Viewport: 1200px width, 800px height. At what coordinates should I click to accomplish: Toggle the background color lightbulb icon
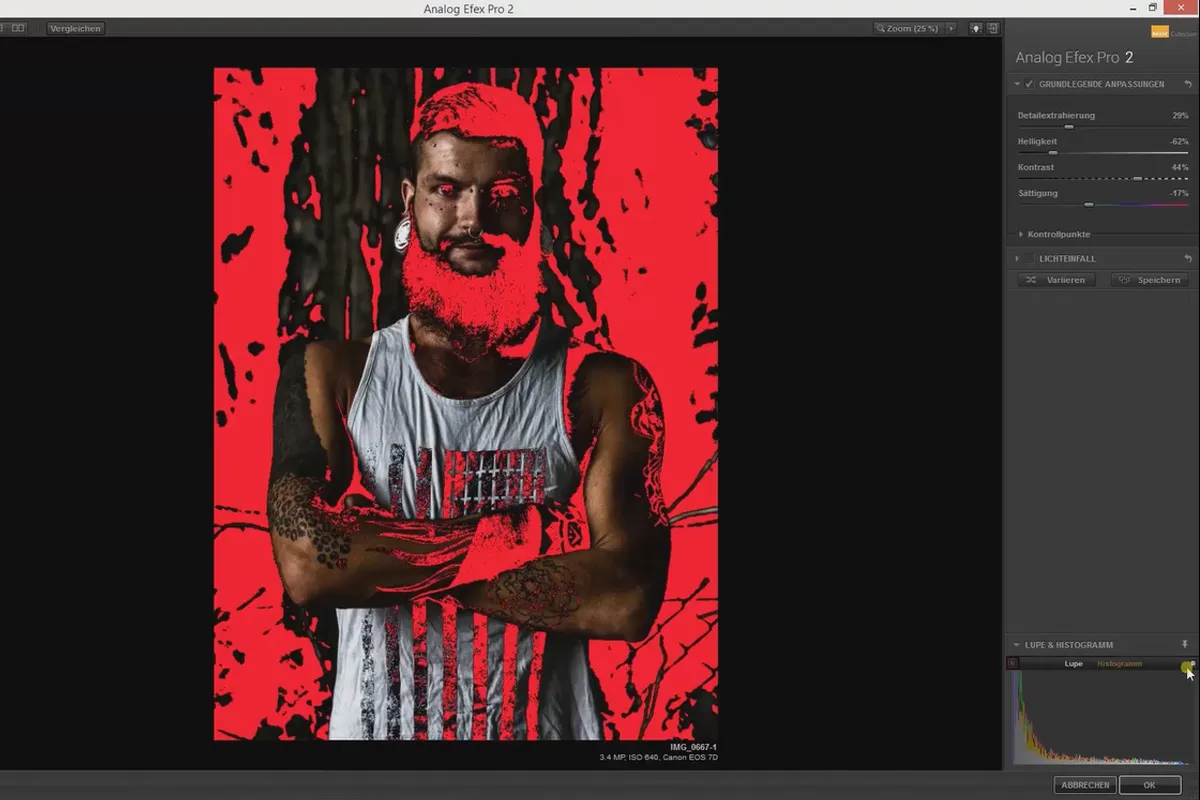976,28
